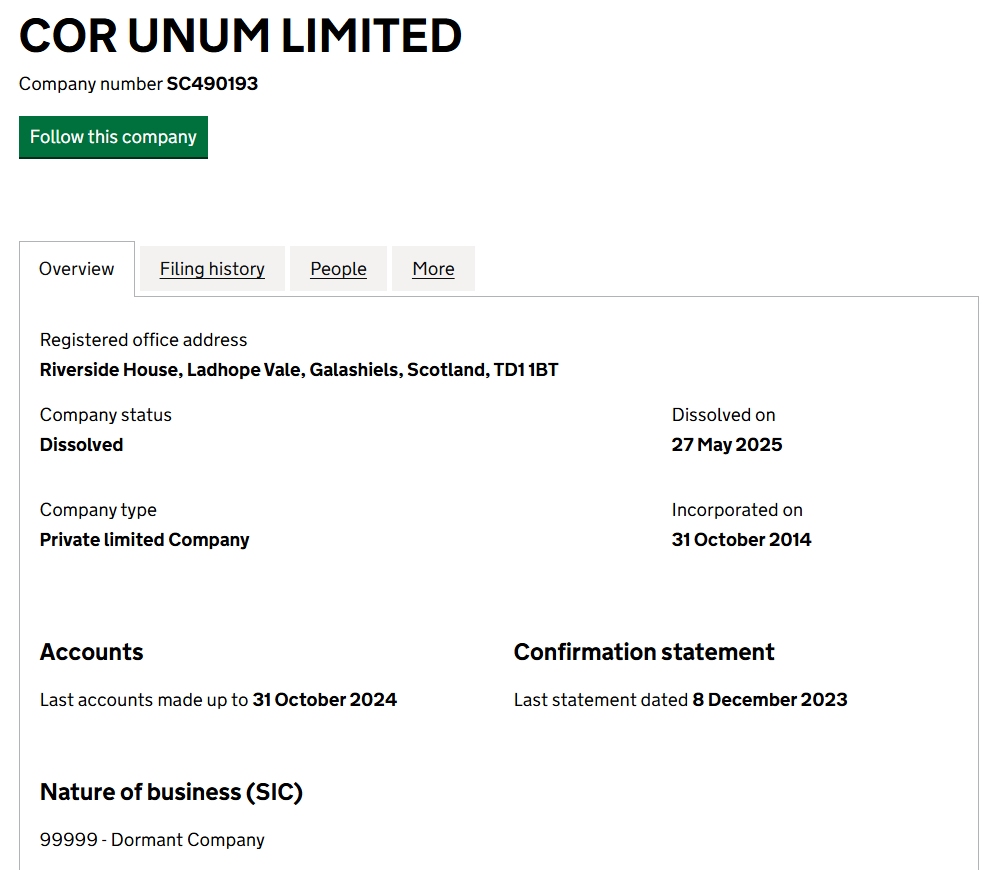The height and width of the screenshot is (870, 1005).
Task: Click the COR UNUM LIMITED heading
Action: (x=240, y=36)
